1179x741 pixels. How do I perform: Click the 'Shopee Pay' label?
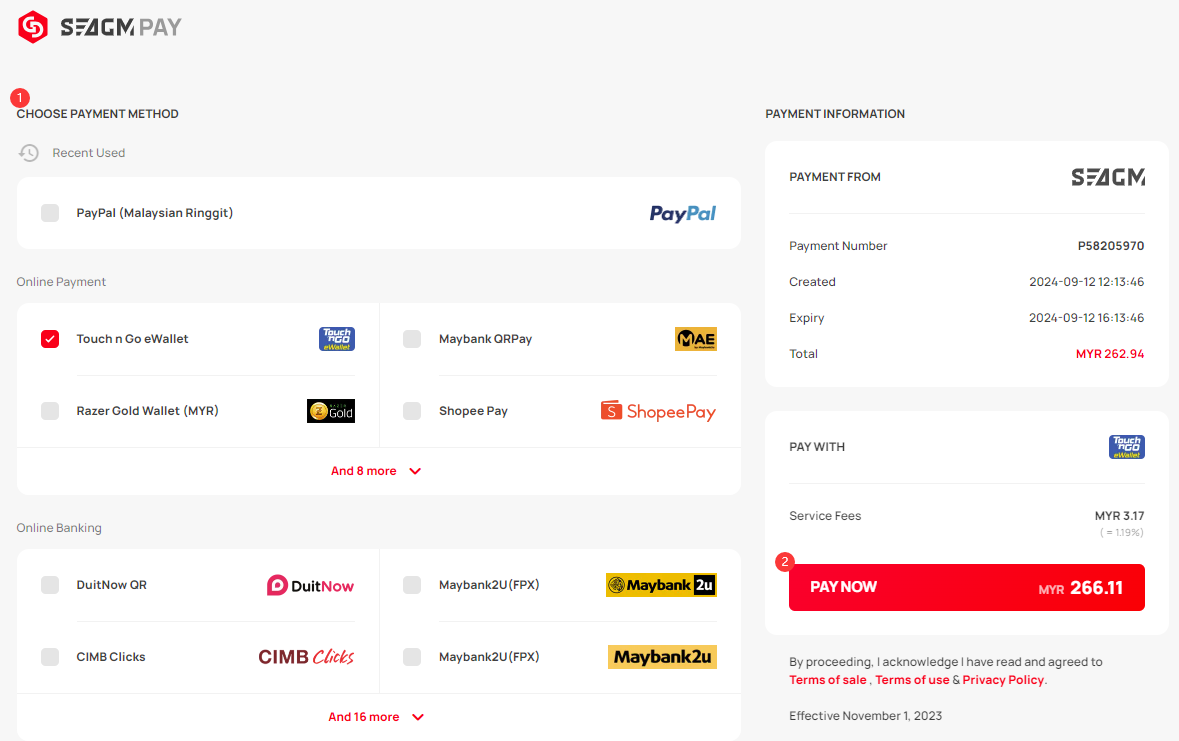(x=474, y=411)
